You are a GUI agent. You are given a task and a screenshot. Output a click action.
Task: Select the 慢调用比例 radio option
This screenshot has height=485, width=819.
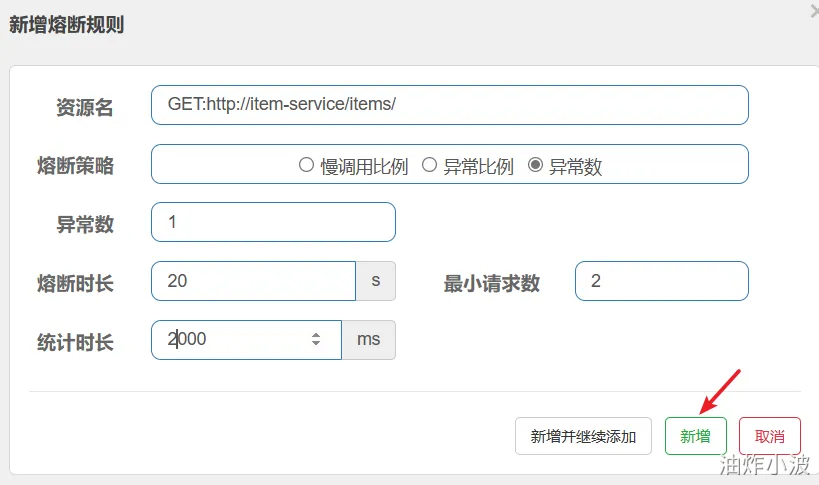click(x=307, y=166)
